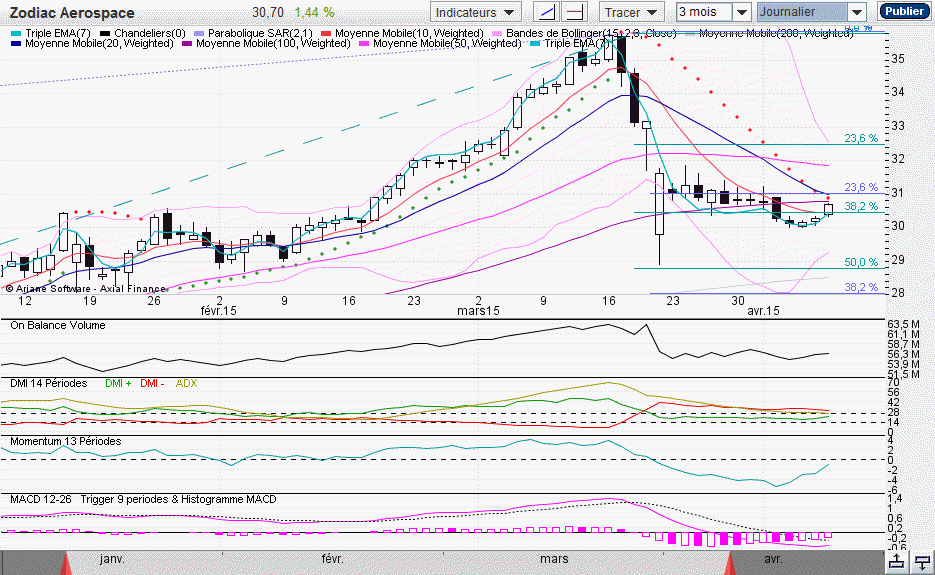Click 'févr.' on the timeline bar
Viewport: 935px width, 575px height.
click(x=333, y=559)
